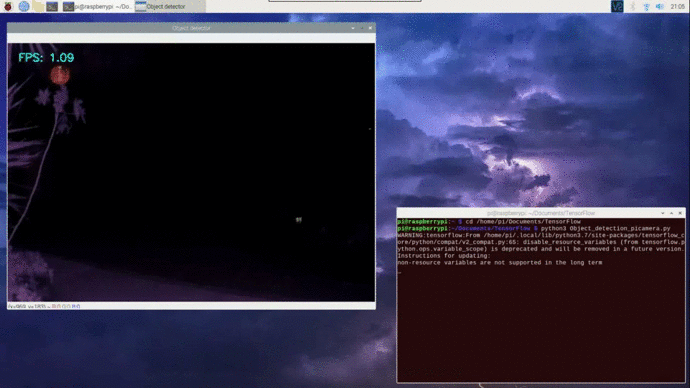
Task: Click inside the terminal output area
Action: tap(541, 300)
